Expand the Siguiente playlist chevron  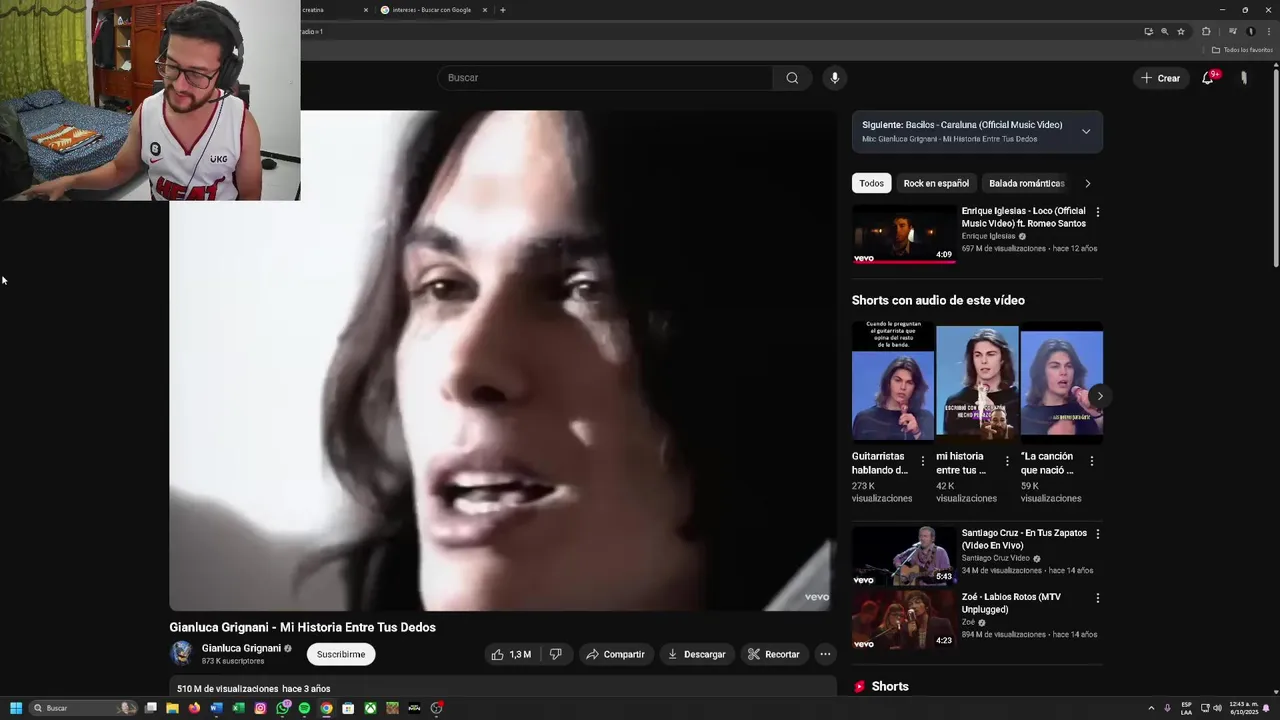coord(1086,131)
